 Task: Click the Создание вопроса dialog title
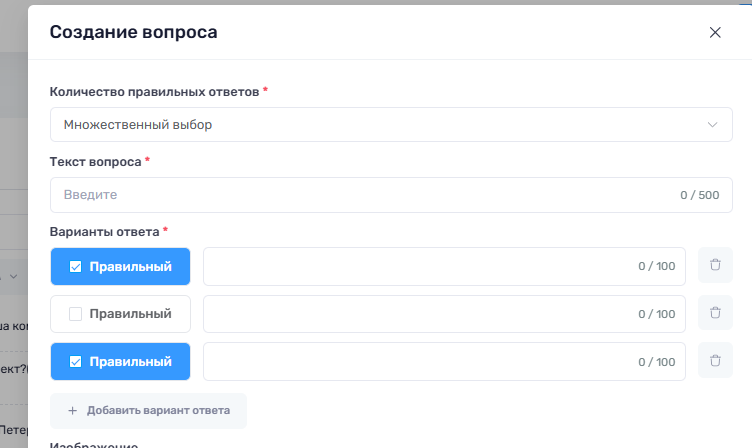click(133, 32)
